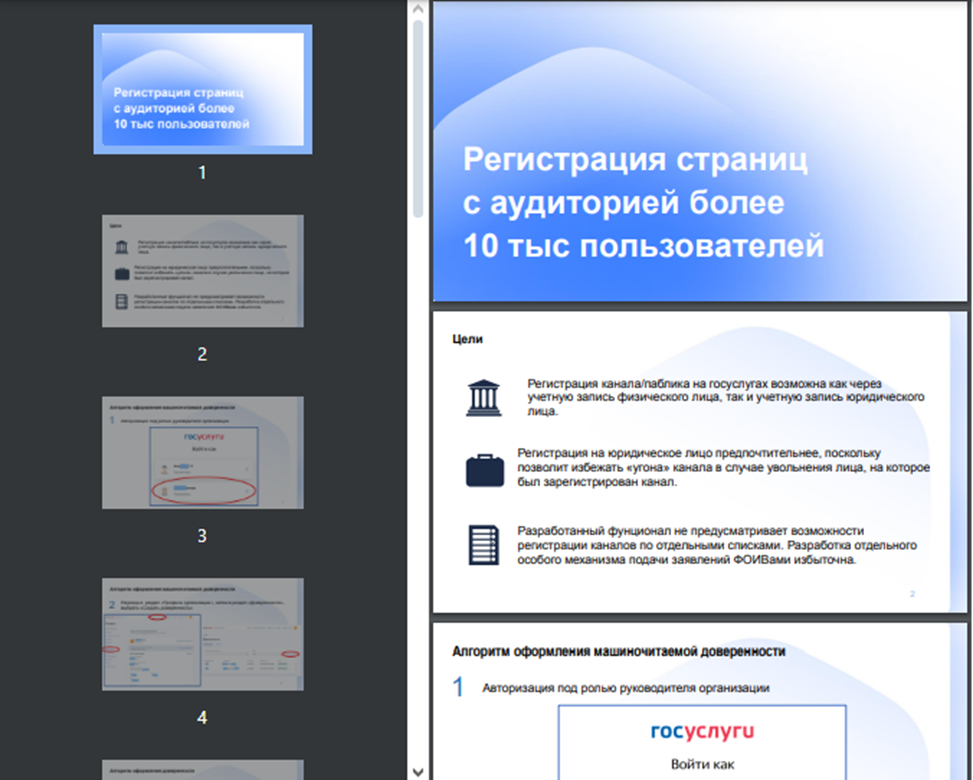
Task: Click the document list icon on Цели slide
Action: [x=484, y=545]
